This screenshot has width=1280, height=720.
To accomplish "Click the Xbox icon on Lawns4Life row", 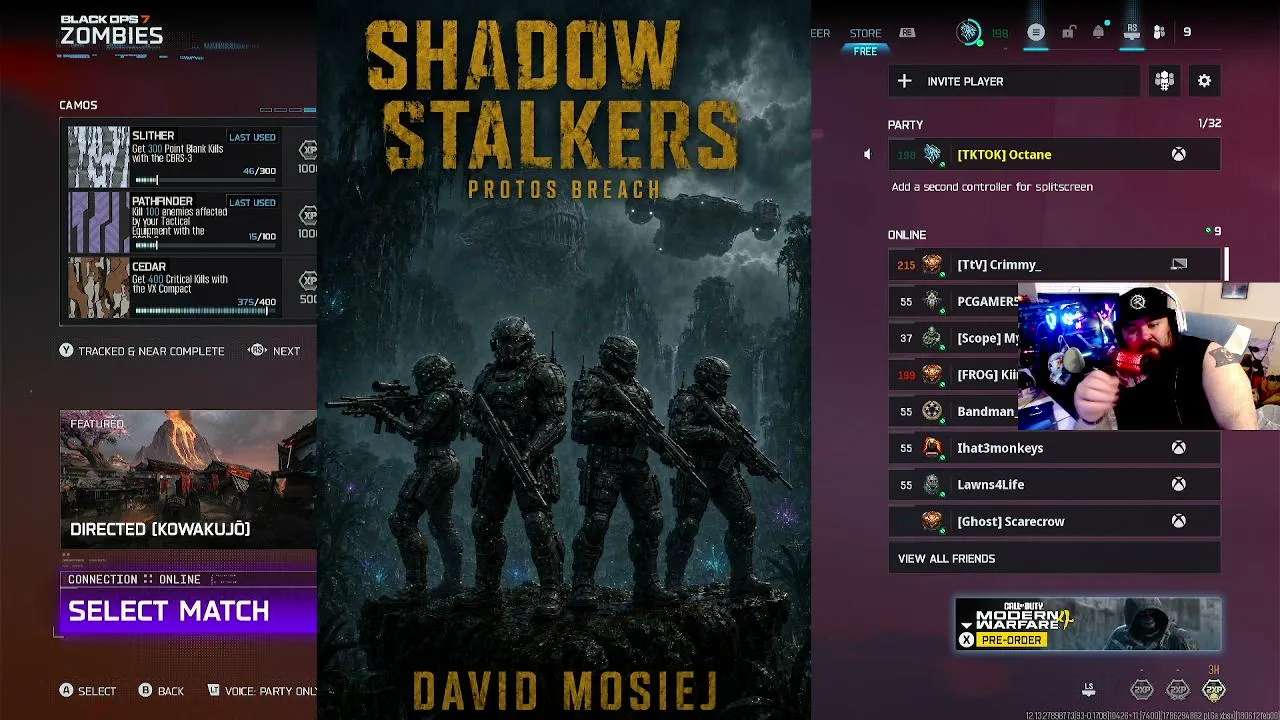I will tap(1179, 484).
